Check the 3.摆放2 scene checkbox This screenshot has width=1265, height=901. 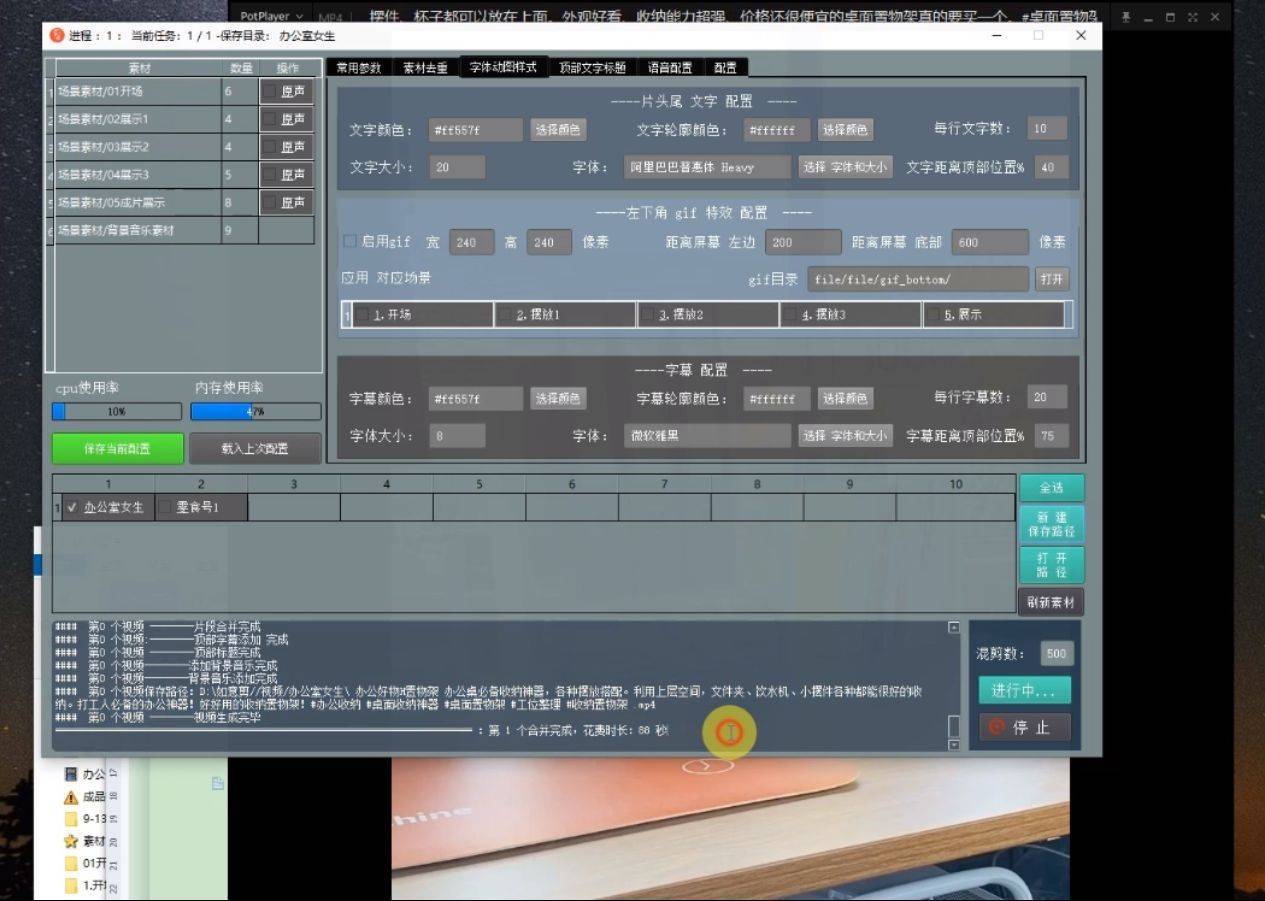pyautogui.click(x=648, y=314)
